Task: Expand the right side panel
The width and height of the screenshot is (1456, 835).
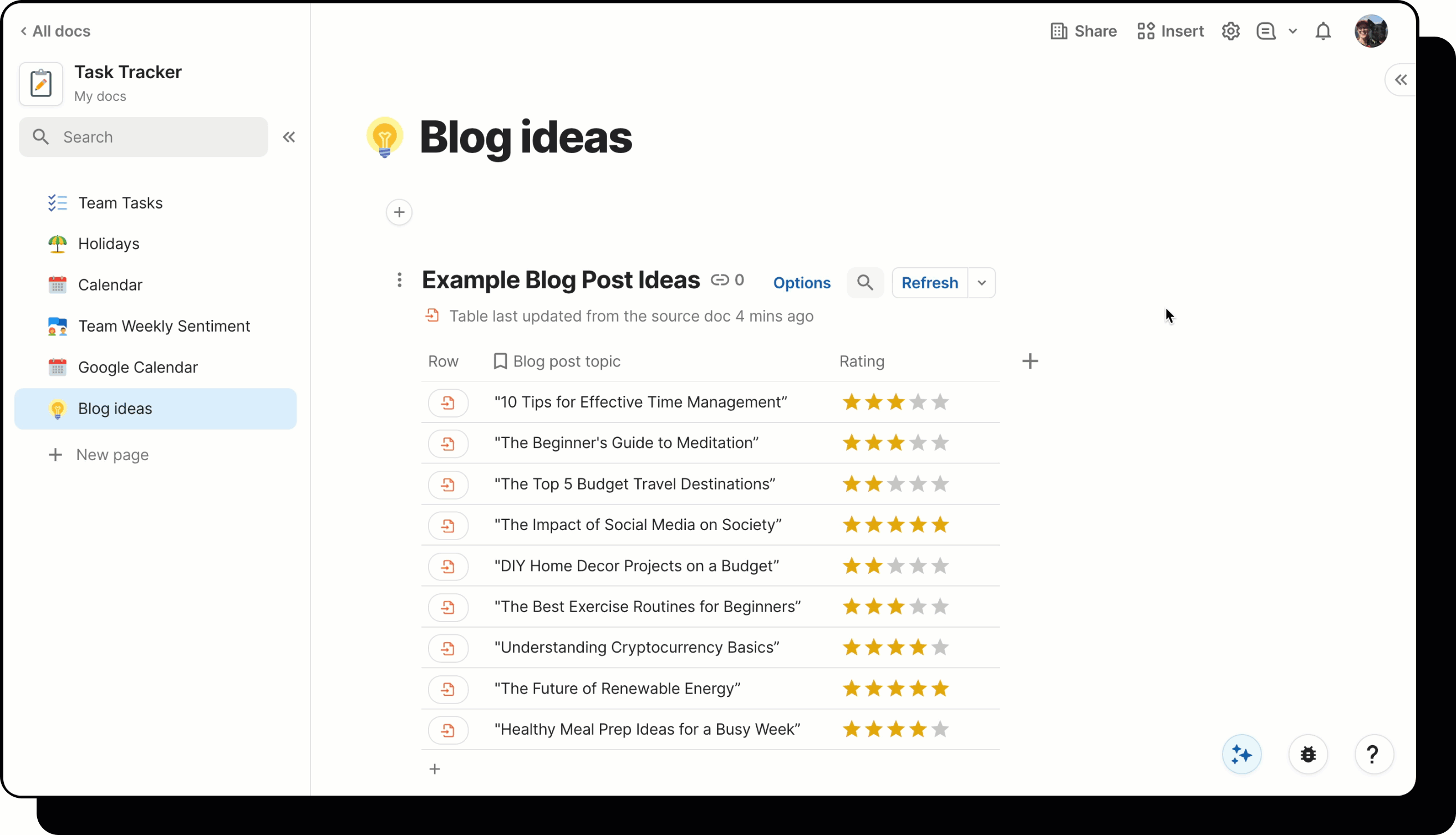Action: click(x=1401, y=80)
